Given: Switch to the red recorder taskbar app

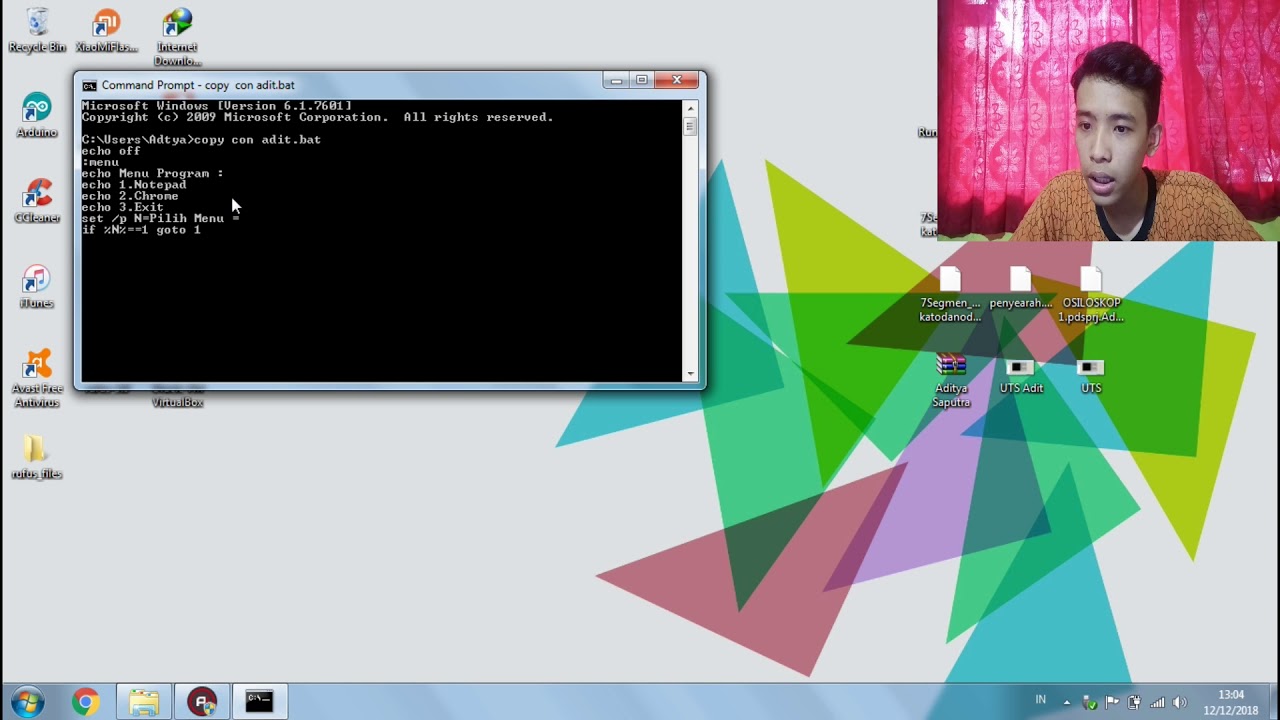Looking at the screenshot, I should 202,702.
